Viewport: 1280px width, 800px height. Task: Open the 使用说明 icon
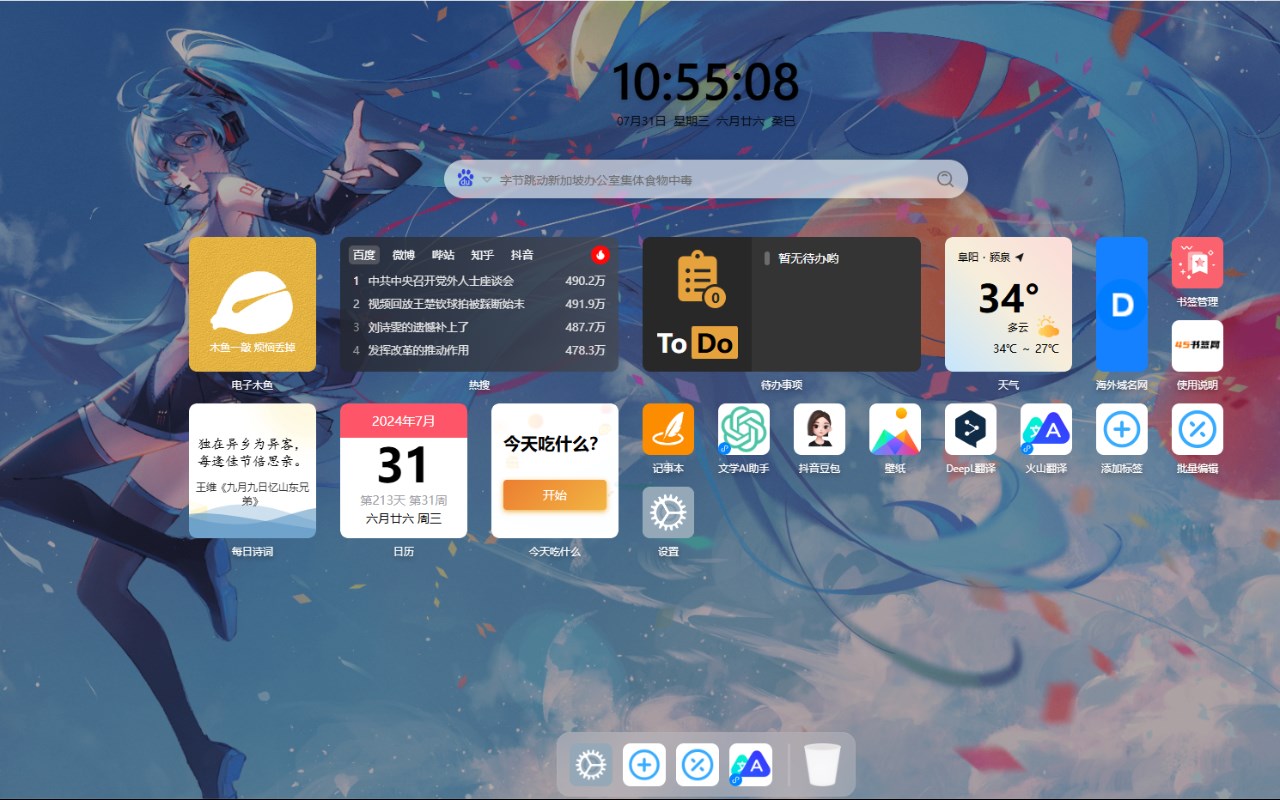(x=1197, y=346)
